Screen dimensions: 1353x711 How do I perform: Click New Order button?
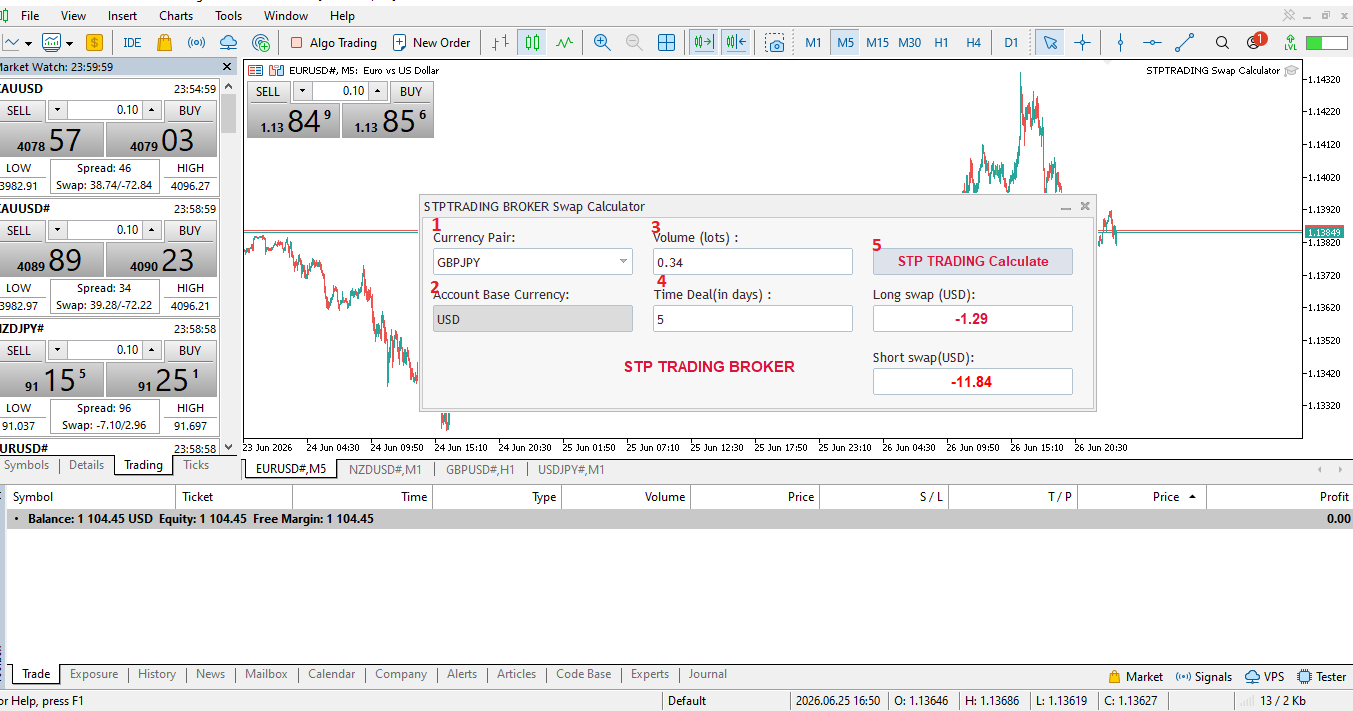[431, 43]
